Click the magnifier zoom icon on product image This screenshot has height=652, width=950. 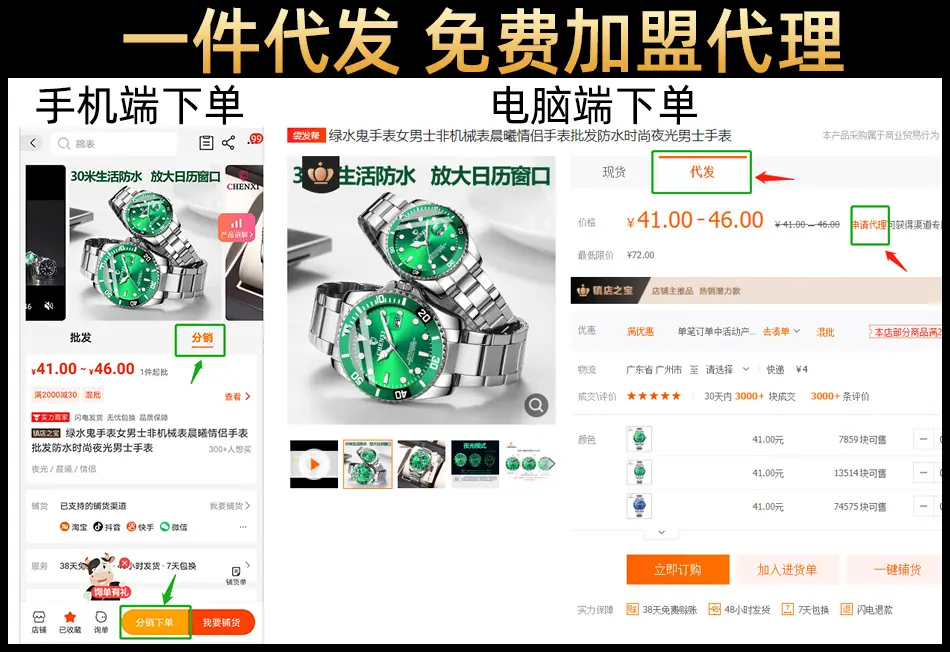pos(536,405)
